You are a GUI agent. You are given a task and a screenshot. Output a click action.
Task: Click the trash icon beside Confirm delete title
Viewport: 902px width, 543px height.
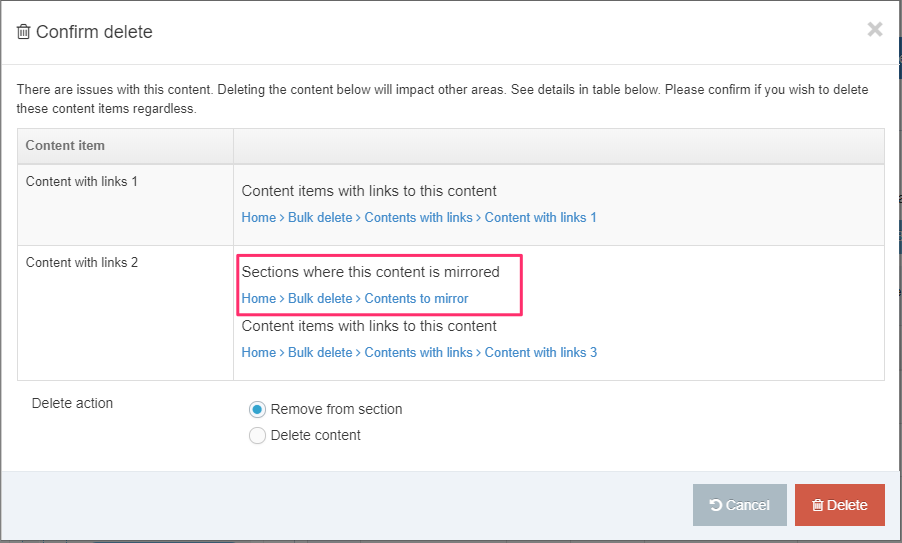[x=24, y=32]
